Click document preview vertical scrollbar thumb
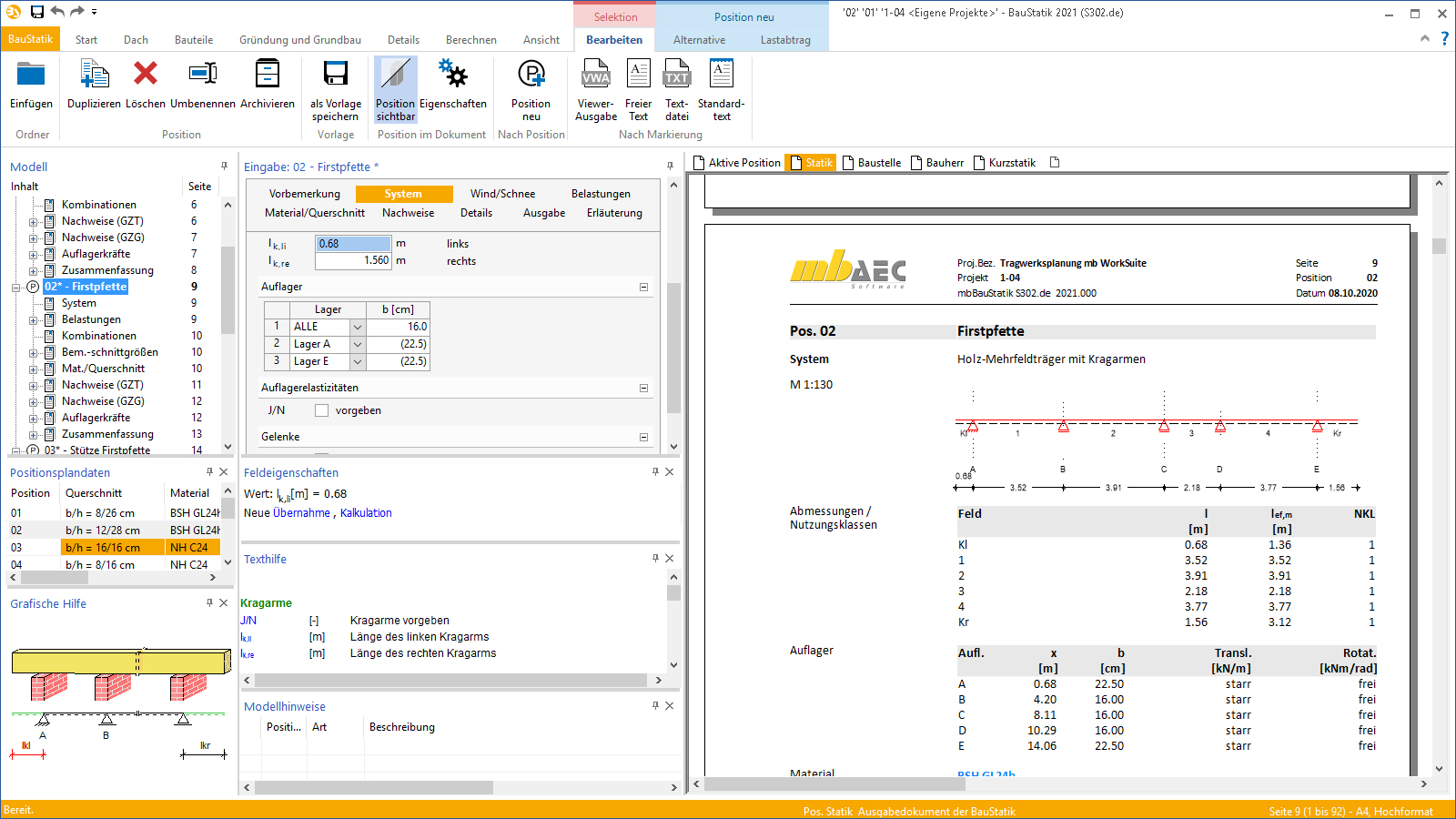The width and height of the screenshot is (1456, 819). tap(1439, 246)
